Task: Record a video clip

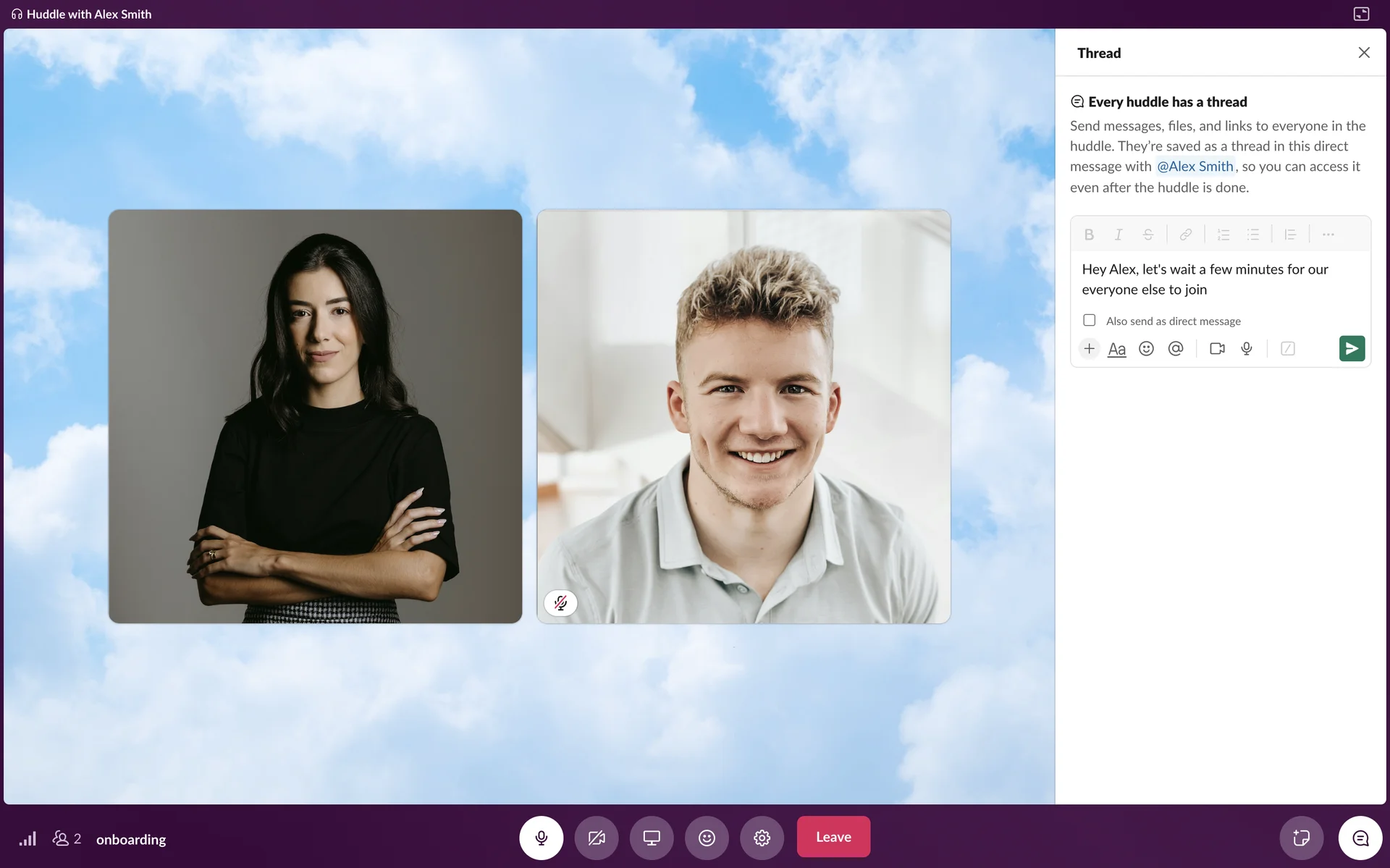Action: click(x=1217, y=348)
